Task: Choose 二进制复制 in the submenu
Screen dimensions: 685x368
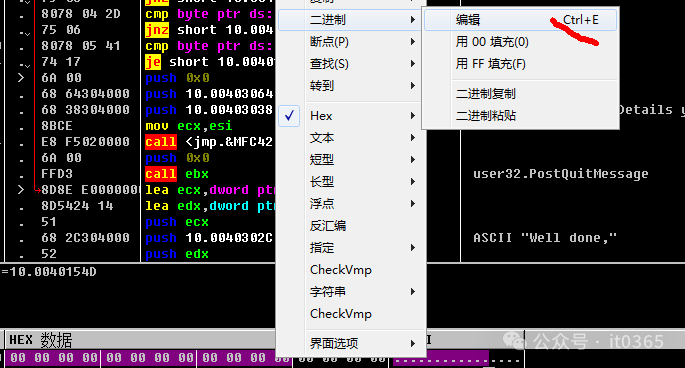Action: tap(520, 94)
